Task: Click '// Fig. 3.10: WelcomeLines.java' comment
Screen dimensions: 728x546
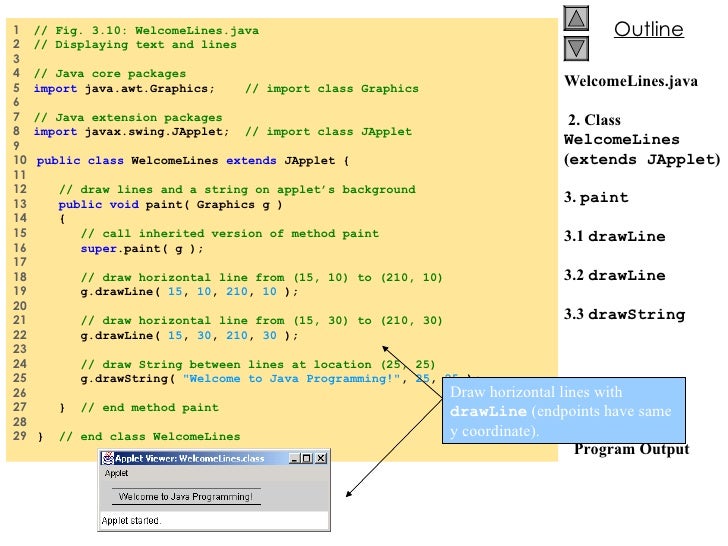Action: 146,31
